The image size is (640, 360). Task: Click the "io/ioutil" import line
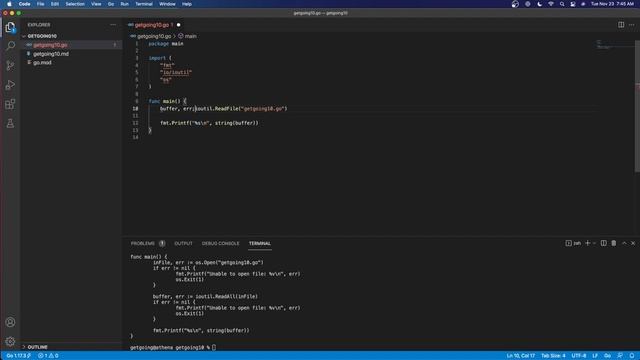coord(176,73)
